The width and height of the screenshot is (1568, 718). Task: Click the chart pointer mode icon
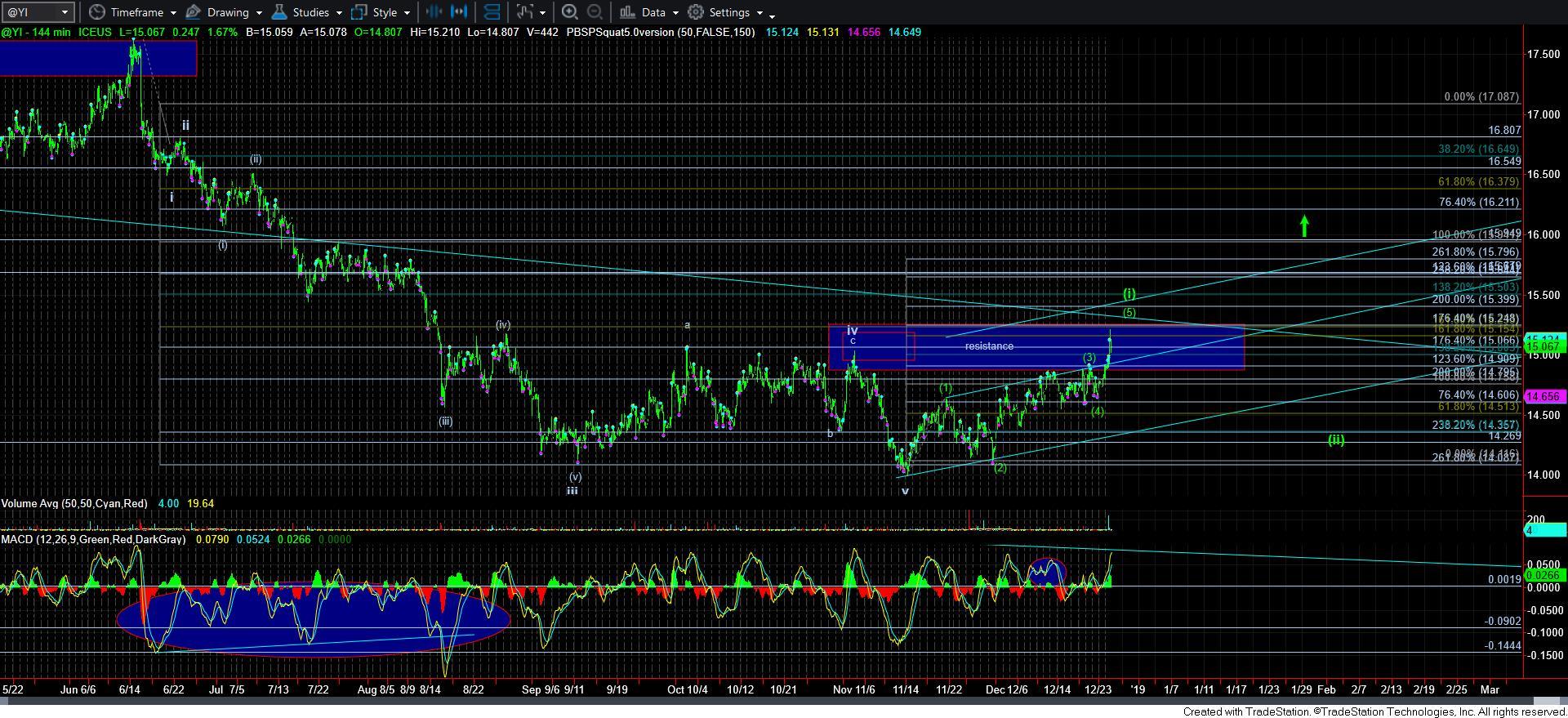point(524,12)
